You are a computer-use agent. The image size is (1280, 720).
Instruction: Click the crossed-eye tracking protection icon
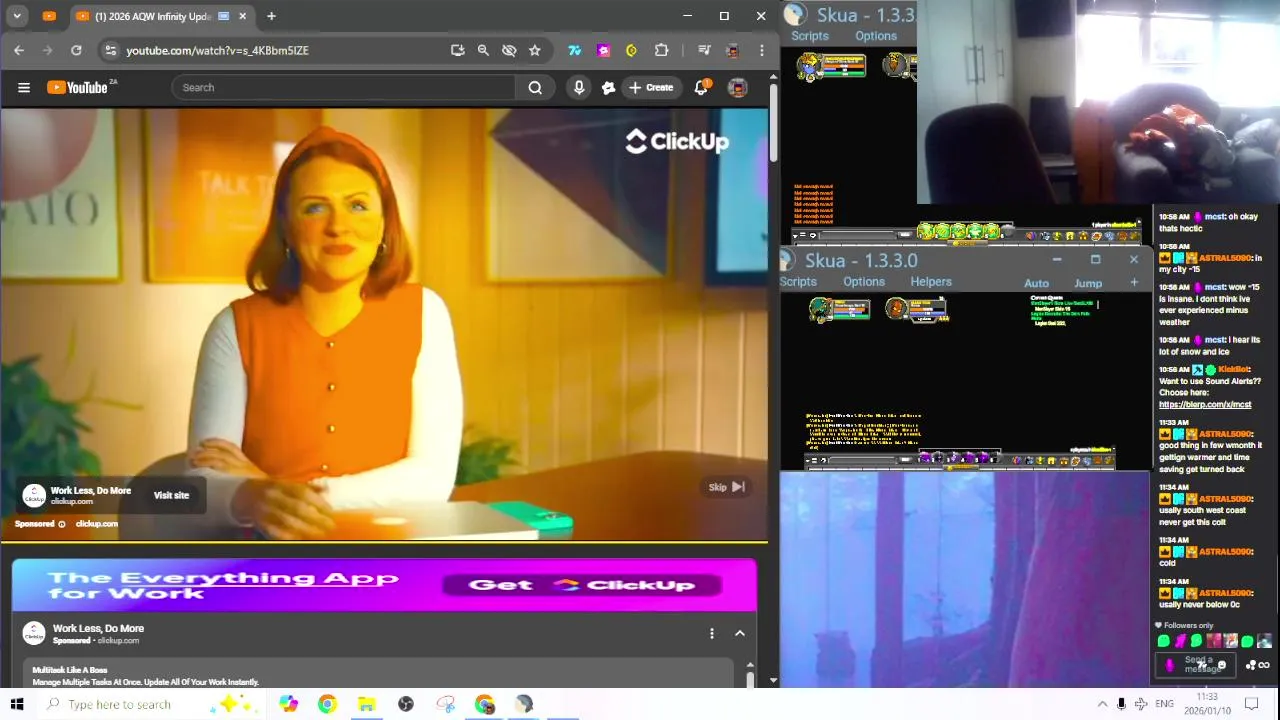(509, 50)
